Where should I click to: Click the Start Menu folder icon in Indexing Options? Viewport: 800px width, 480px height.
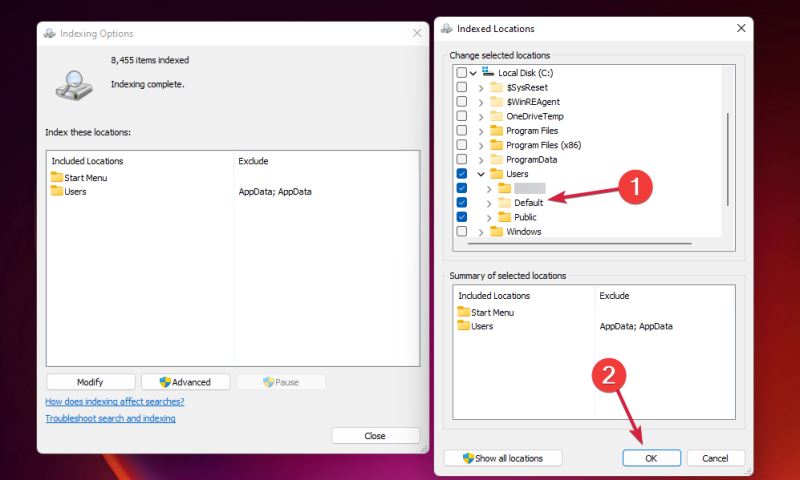coord(57,178)
